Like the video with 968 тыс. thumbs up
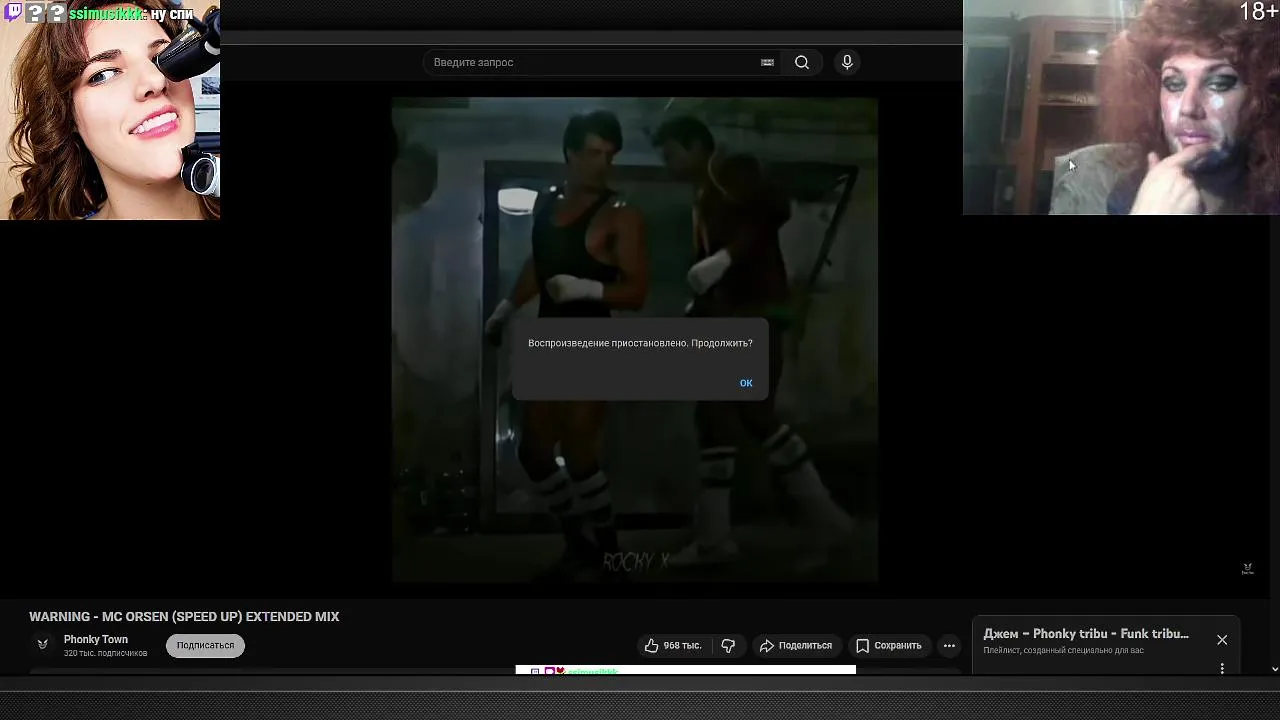The height and width of the screenshot is (720, 1280). point(672,646)
